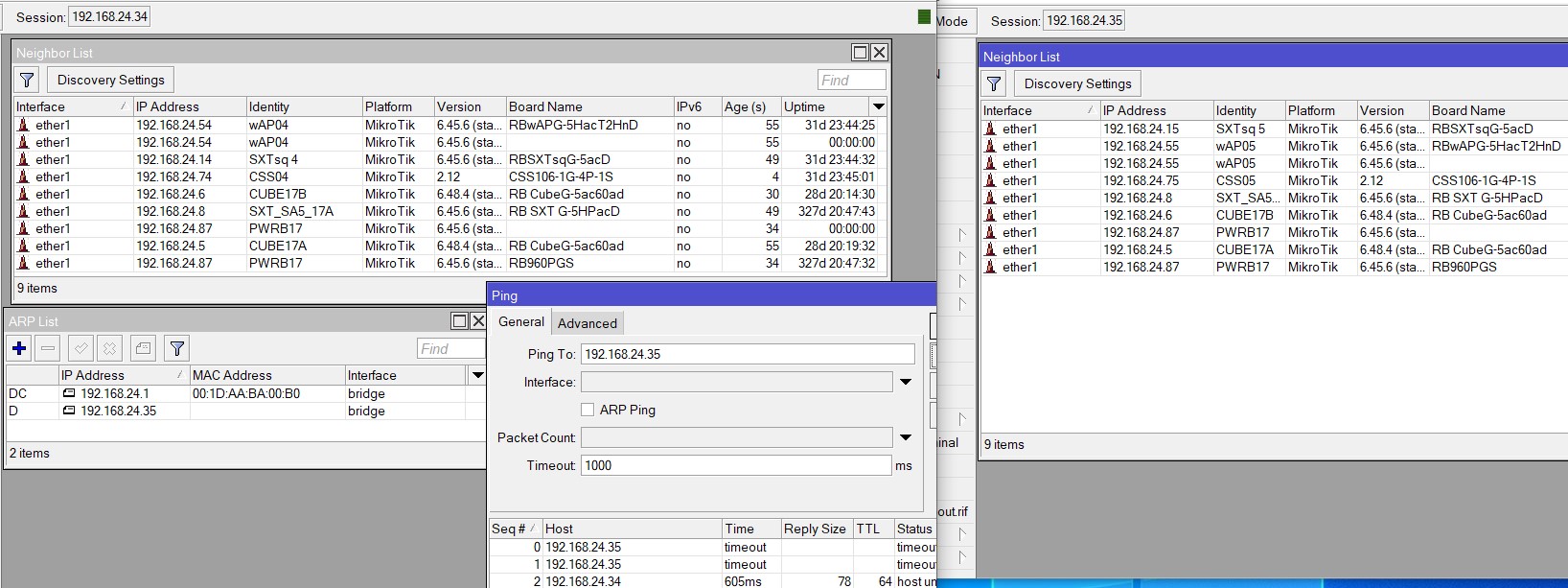Select CUBE17A row in left Neighbor List
The image size is (1568, 588).
pos(450,246)
